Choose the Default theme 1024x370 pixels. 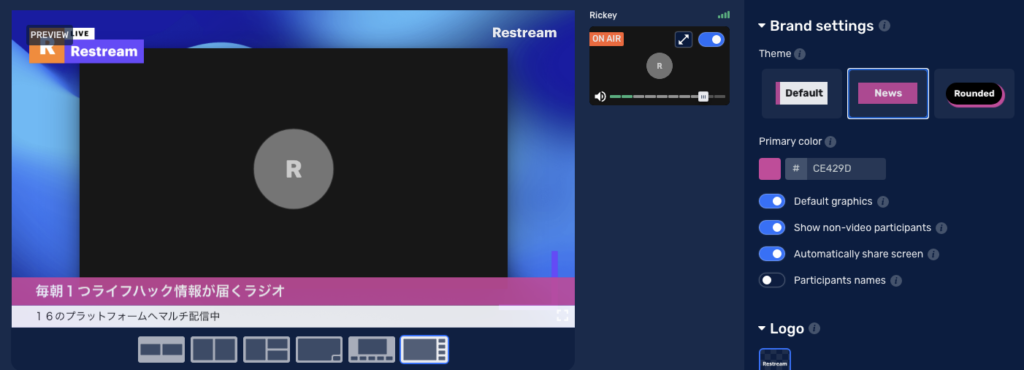click(801, 93)
